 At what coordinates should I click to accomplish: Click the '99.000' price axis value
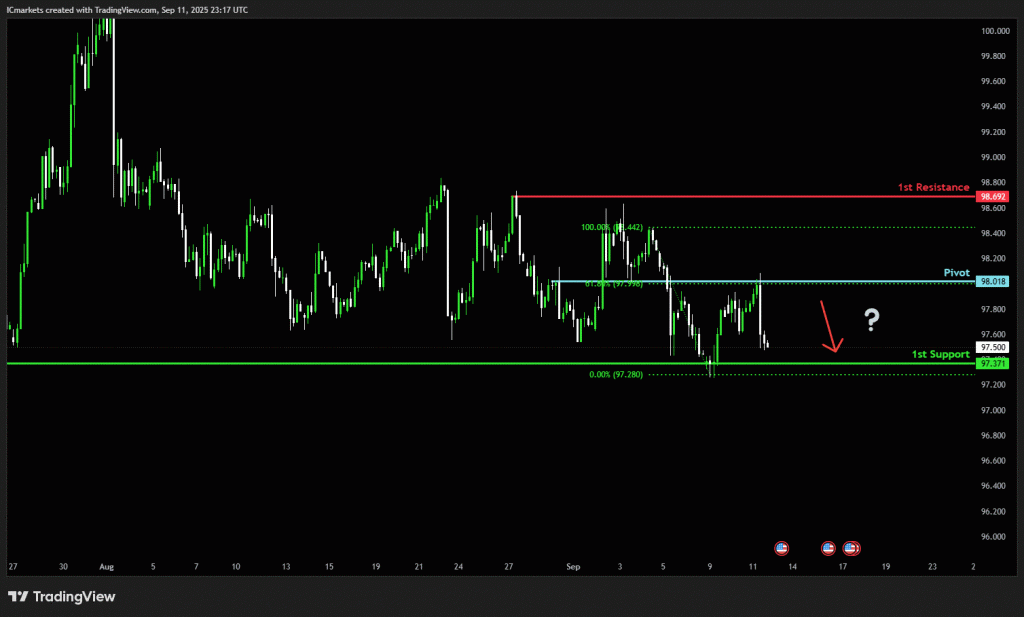tap(993, 157)
